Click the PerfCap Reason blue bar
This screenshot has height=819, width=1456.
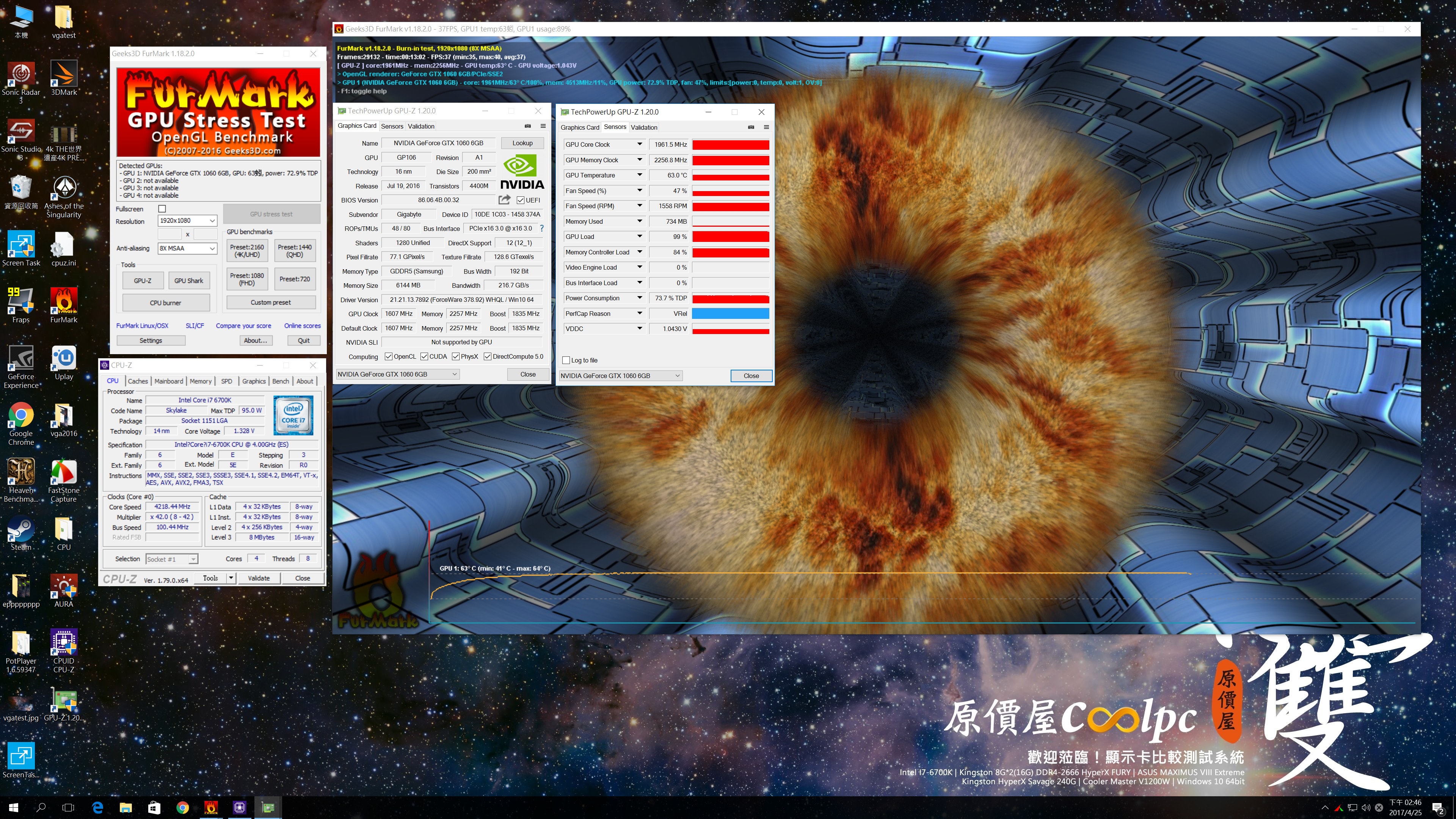(730, 313)
